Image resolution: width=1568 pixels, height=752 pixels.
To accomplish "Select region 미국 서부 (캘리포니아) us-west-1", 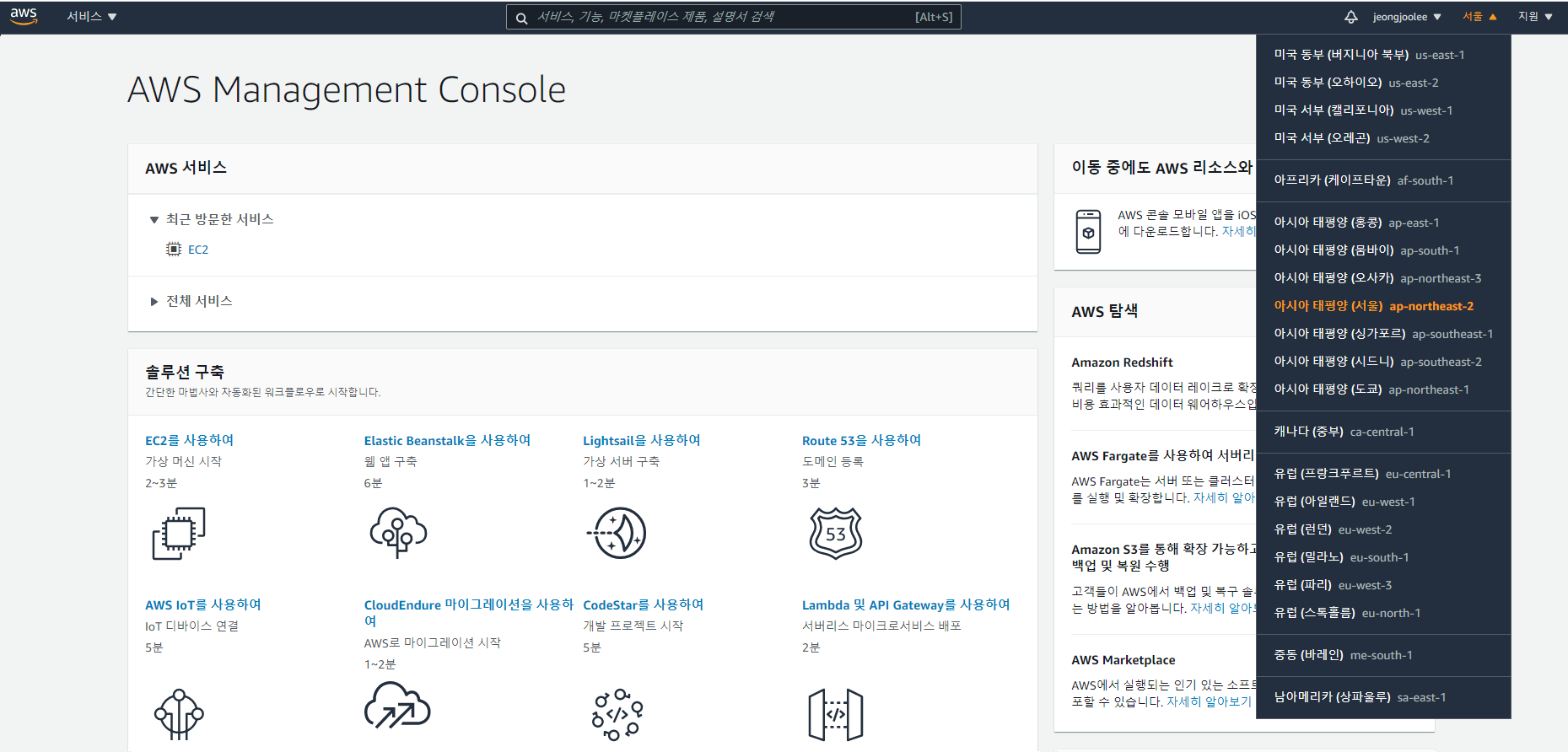I will [1383, 110].
